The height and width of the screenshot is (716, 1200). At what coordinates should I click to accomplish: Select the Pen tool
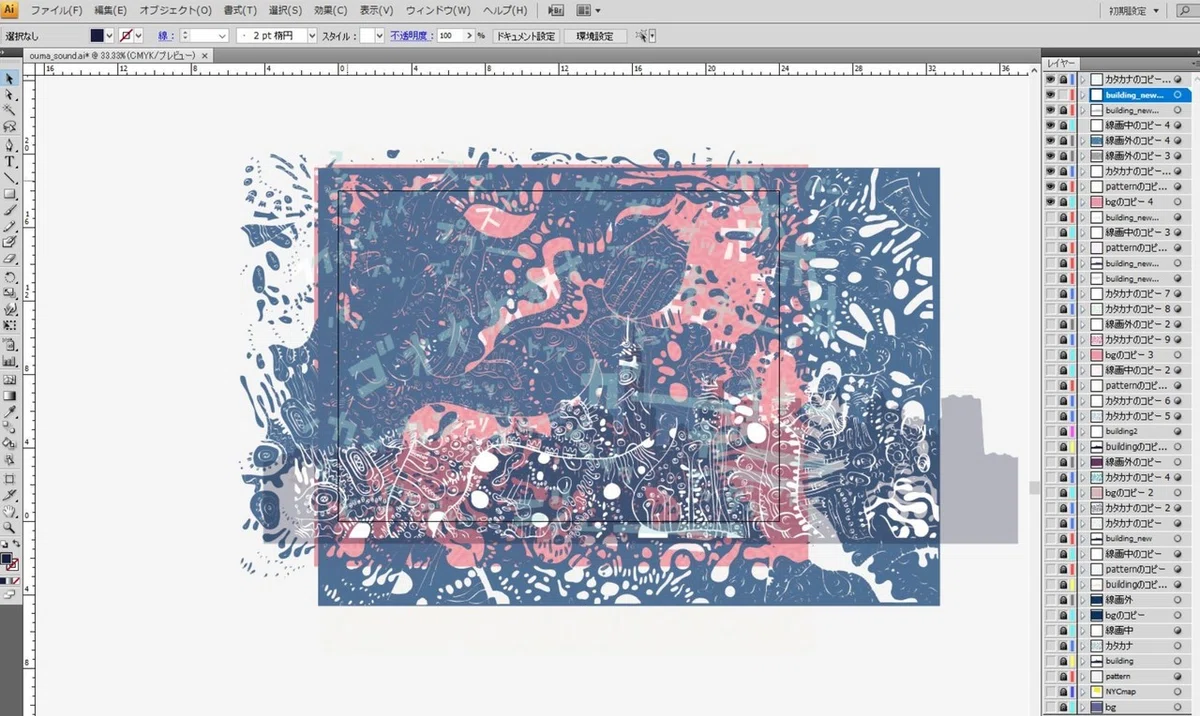click(10, 144)
